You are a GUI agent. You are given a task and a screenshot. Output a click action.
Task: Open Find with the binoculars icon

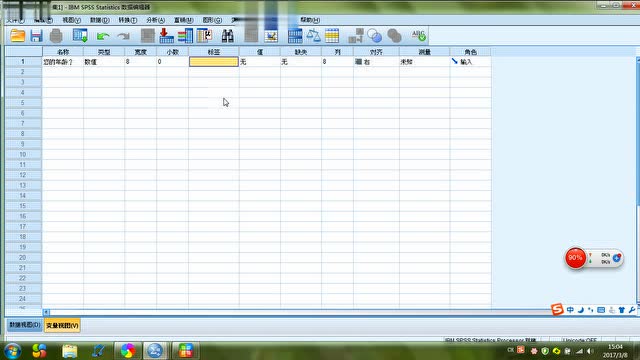[227, 36]
